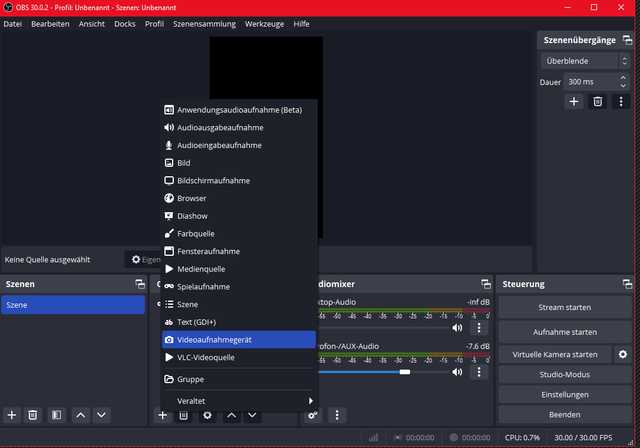This screenshot has height=448, width=640.
Task: Choose Fensteraufnahme source
Action: click(239, 251)
